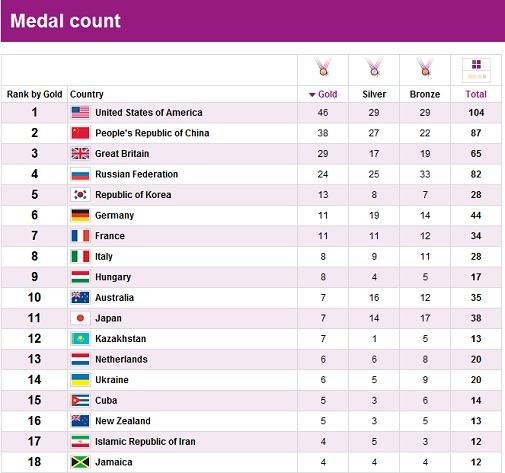Sort by the Bronze column header
Screen dimensions: 505x473
[425, 94]
